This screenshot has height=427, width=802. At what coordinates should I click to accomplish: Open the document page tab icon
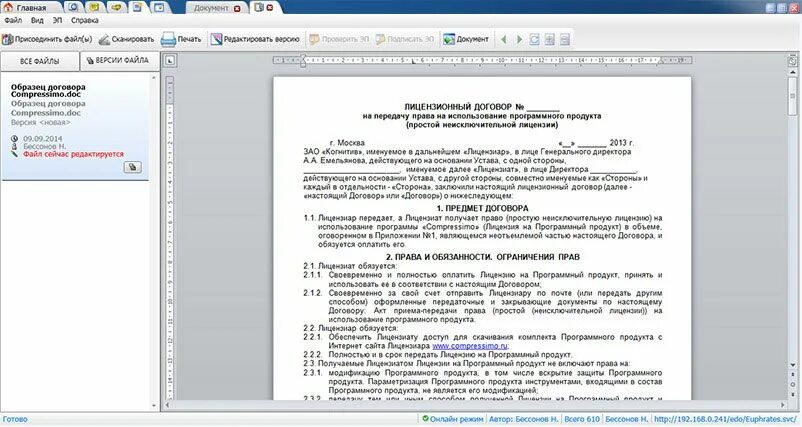click(x=137, y=8)
